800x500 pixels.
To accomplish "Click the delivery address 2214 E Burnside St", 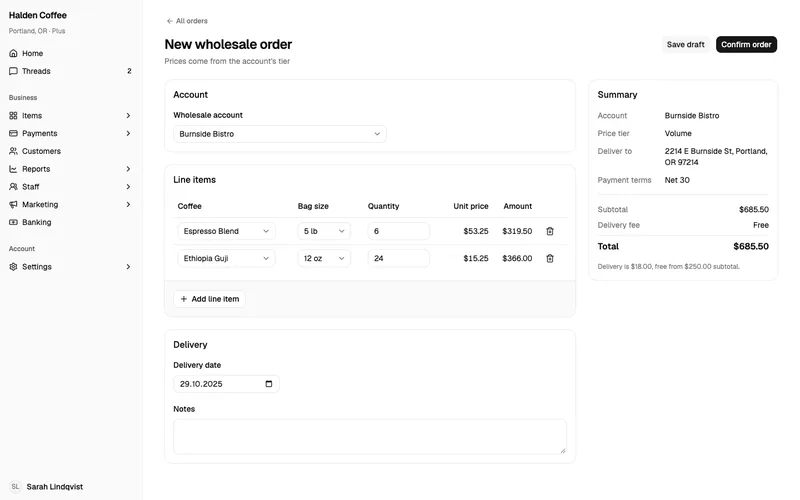I will tap(716, 157).
